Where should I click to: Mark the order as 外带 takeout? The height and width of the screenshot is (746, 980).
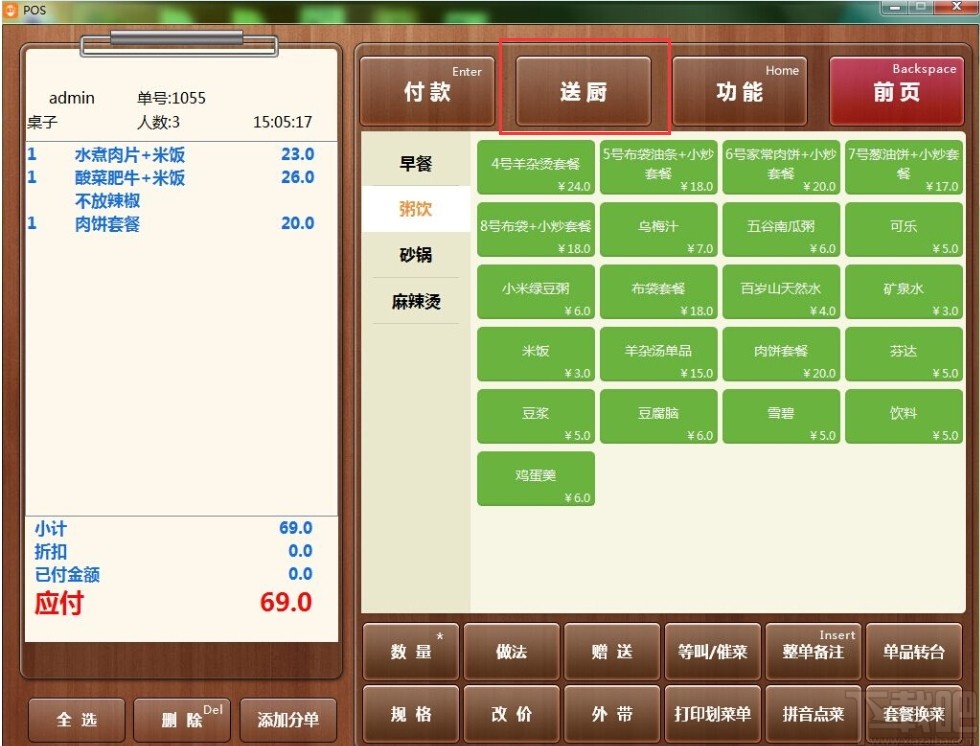[612, 714]
